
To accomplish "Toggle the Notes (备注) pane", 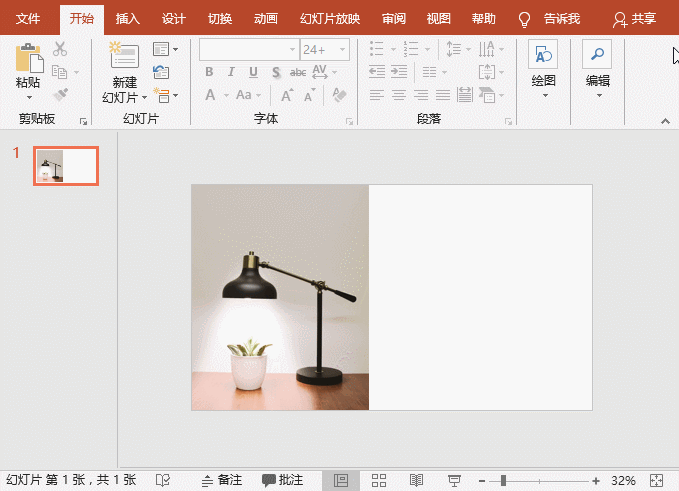I will pyautogui.click(x=222, y=480).
